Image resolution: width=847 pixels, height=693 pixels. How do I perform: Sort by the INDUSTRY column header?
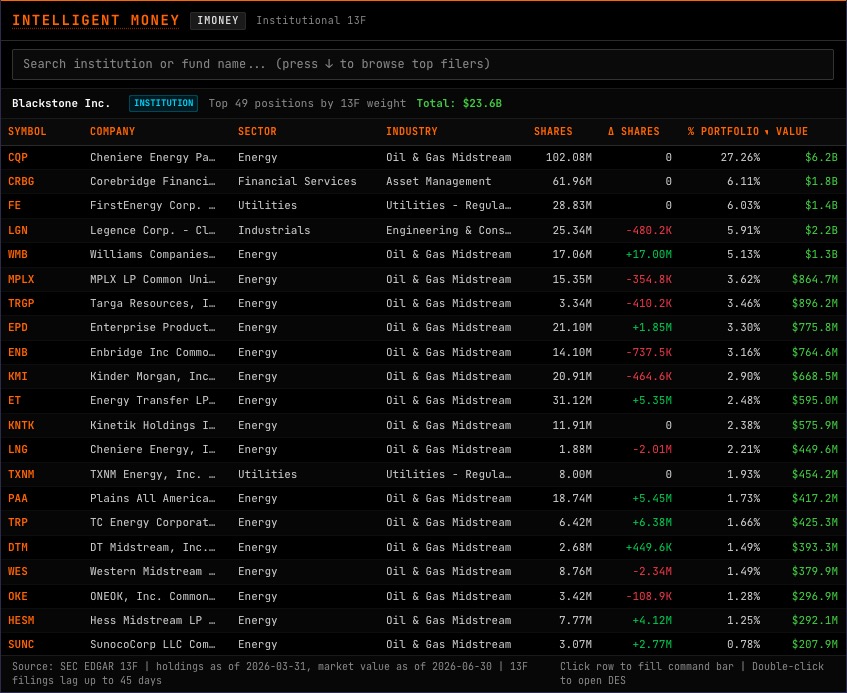coord(412,131)
